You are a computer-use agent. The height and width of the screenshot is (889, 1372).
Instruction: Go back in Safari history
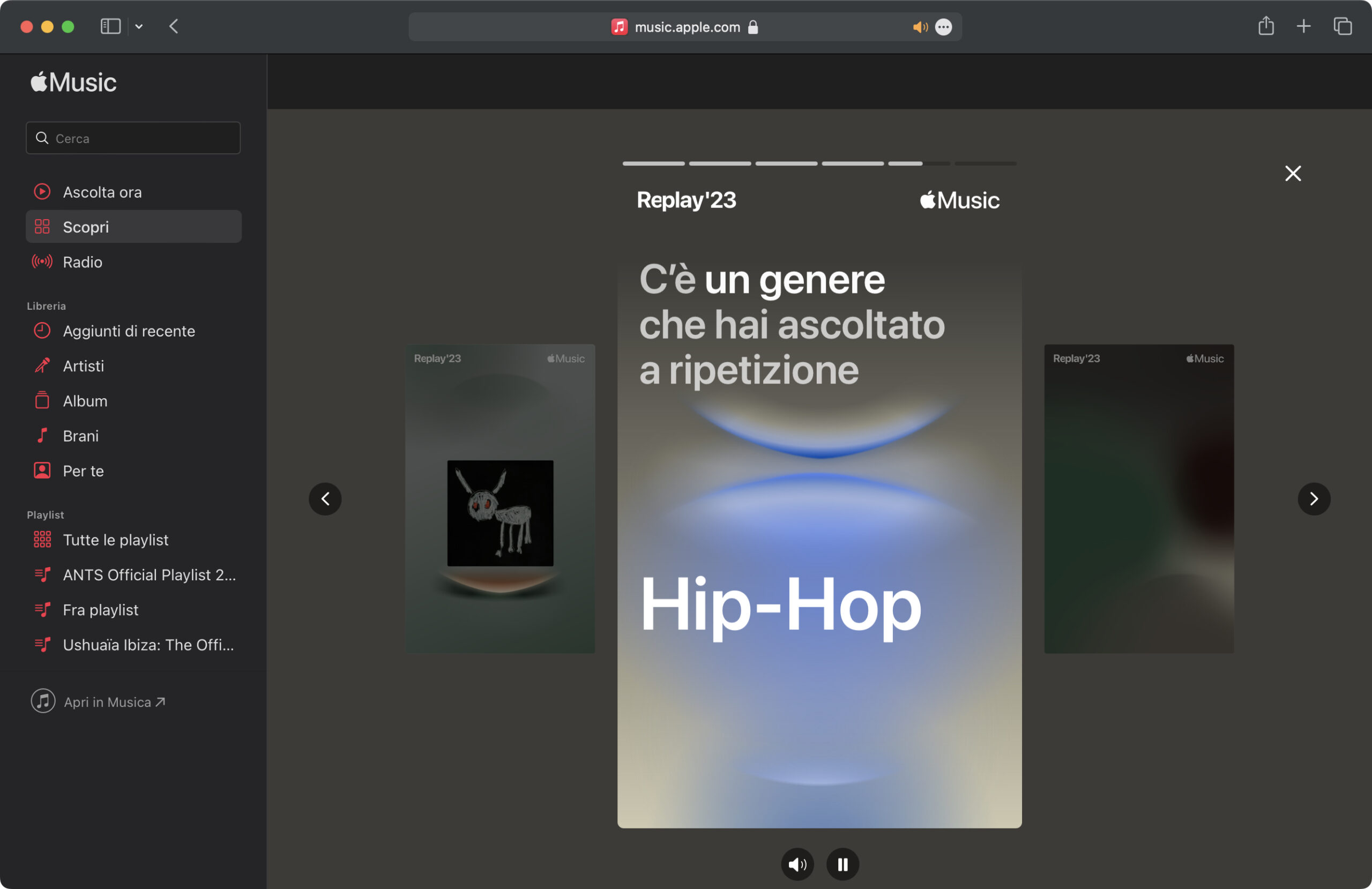pyautogui.click(x=174, y=26)
